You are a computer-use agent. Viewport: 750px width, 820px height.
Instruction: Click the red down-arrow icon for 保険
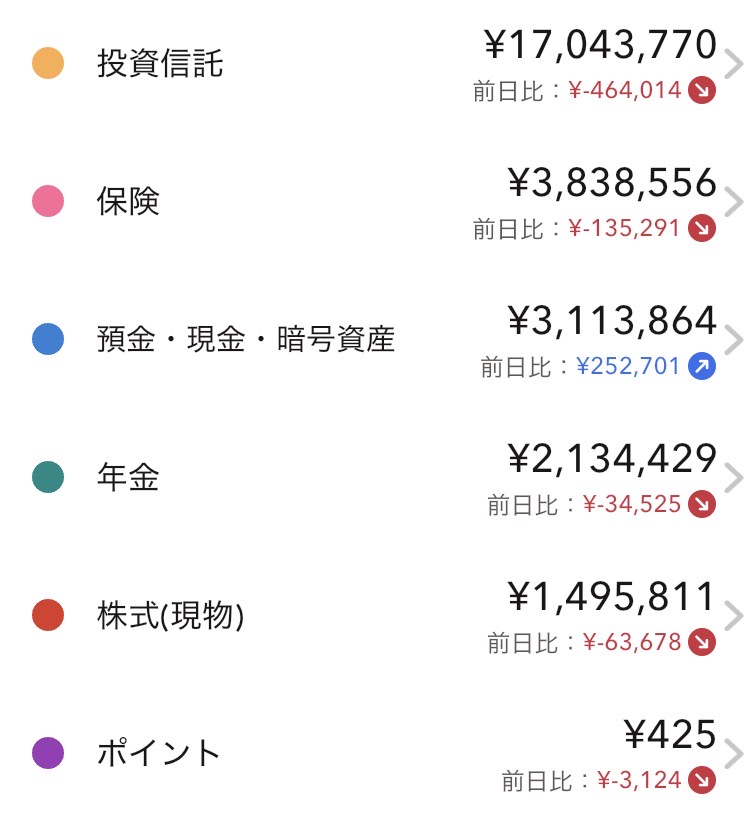click(x=703, y=229)
